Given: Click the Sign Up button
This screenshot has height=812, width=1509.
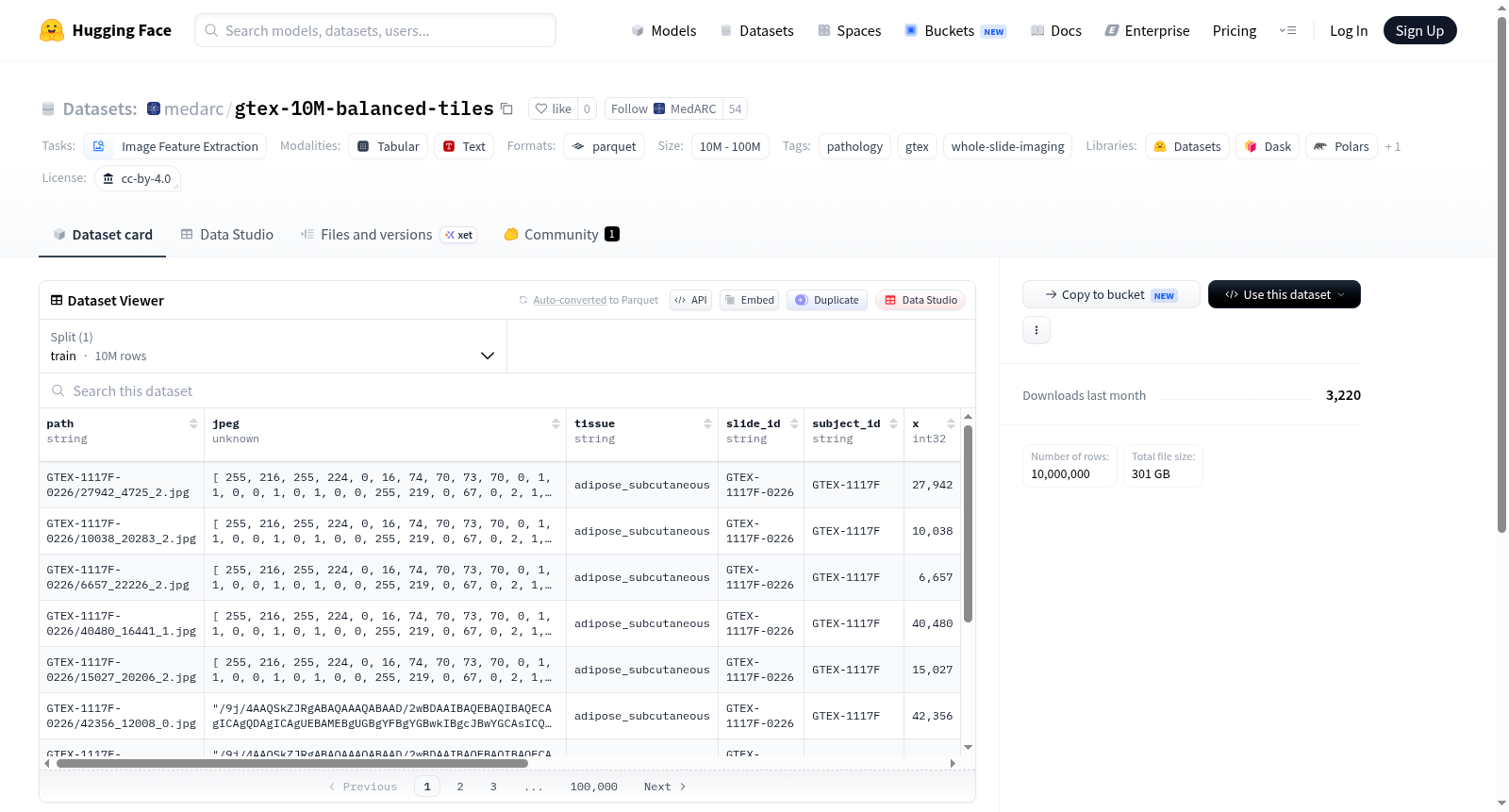Looking at the screenshot, I should click(x=1420, y=30).
